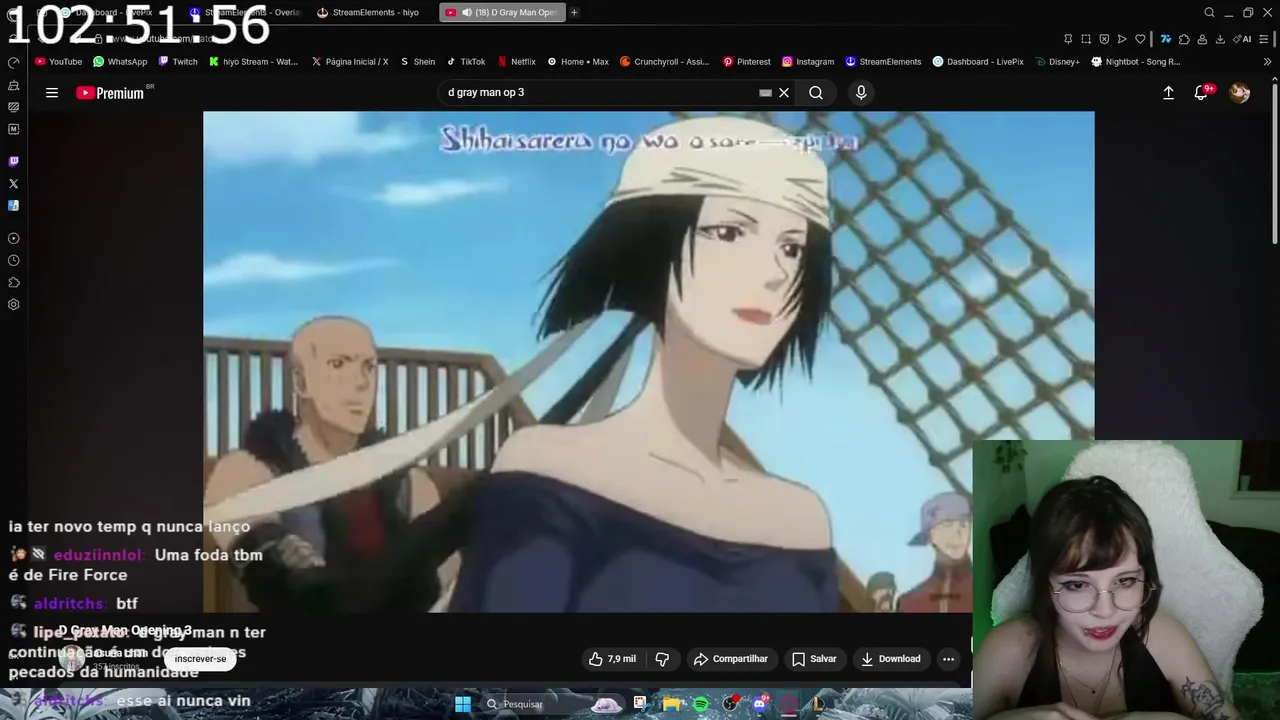The height and width of the screenshot is (720, 1280).
Task: Open the Disney+ bookmark
Action: coord(1057,62)
